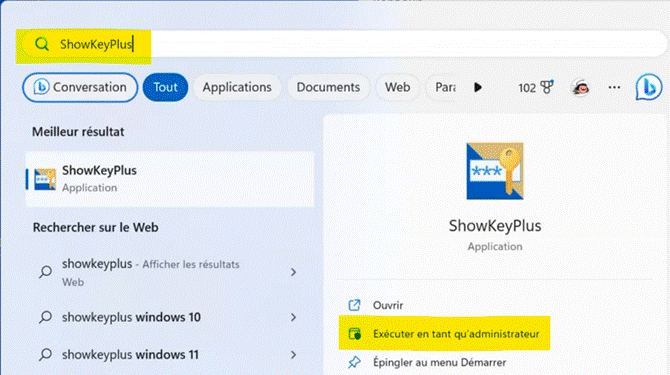
Task: Expand chevron for showkeyplus windows 10
Action: pos(294,317)
